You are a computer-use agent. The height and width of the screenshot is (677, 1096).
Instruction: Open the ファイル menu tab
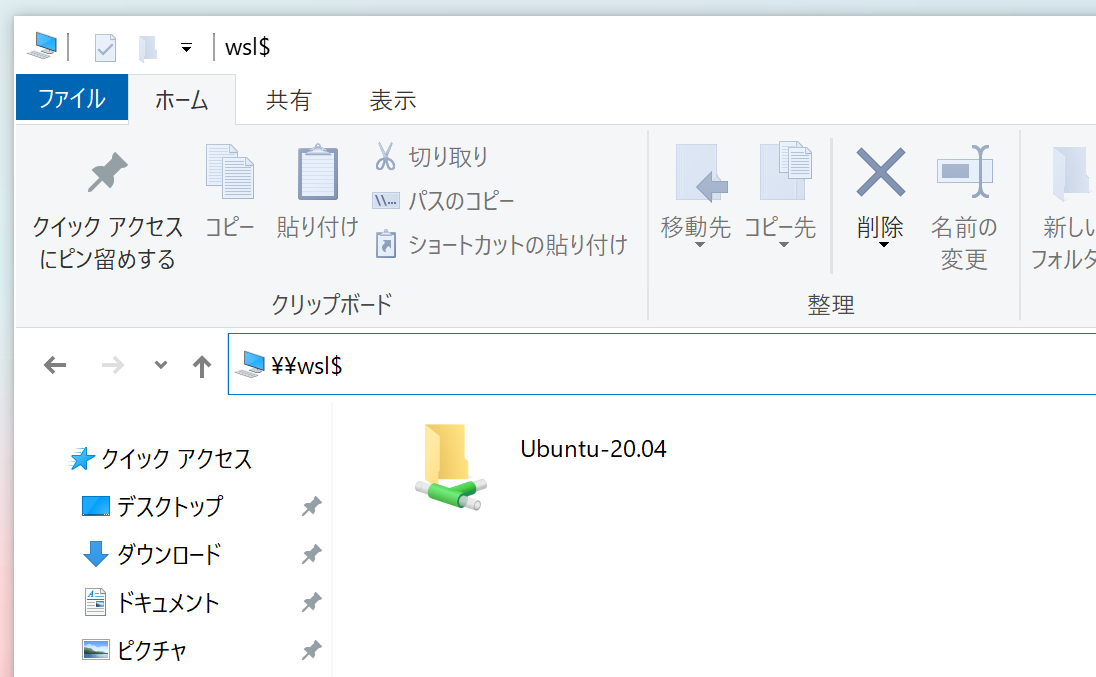coord(72,99)
